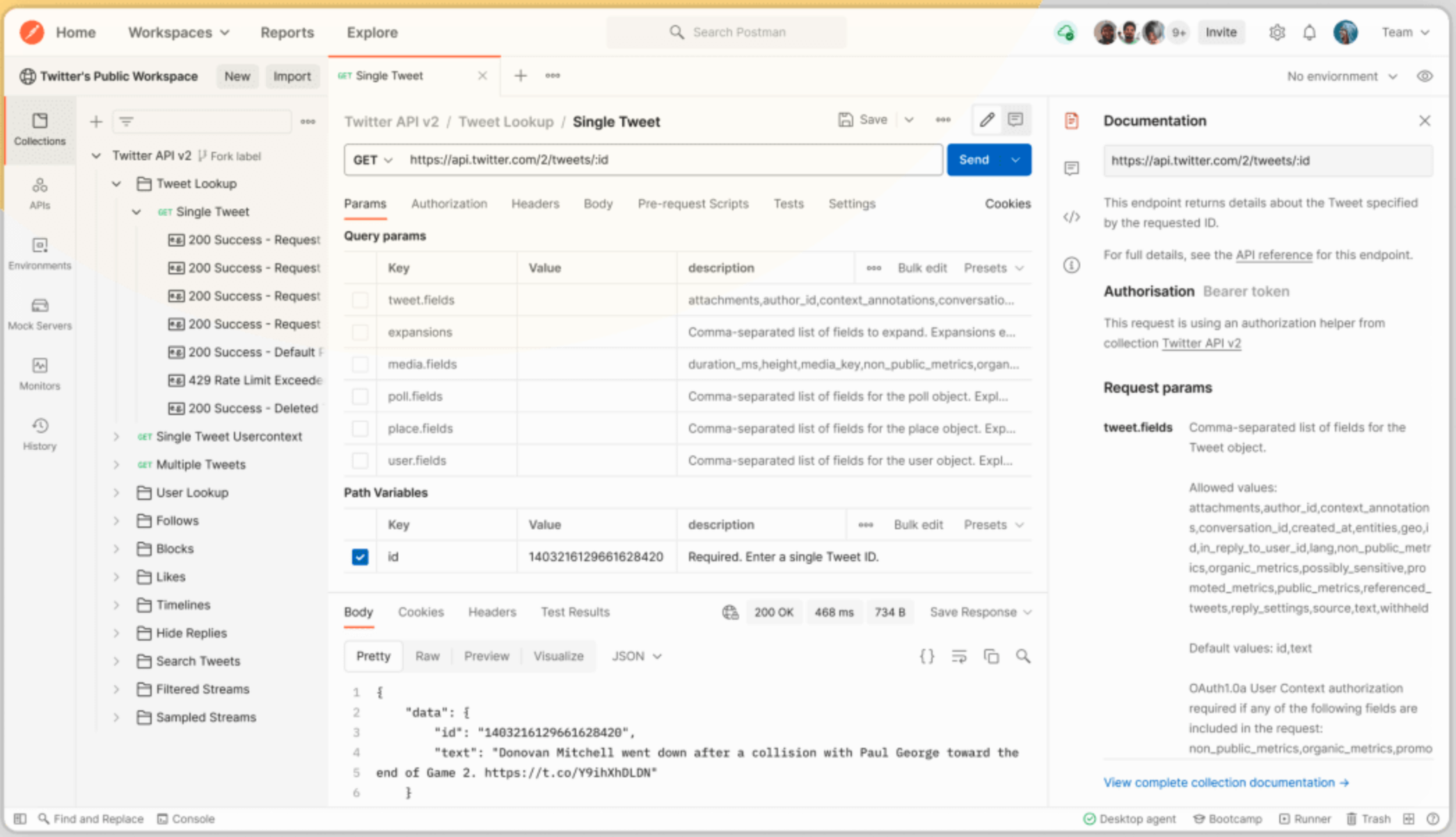The image size is (1456, 837).
Task: Open the GET method dropdown
Action: coord(373,159)
